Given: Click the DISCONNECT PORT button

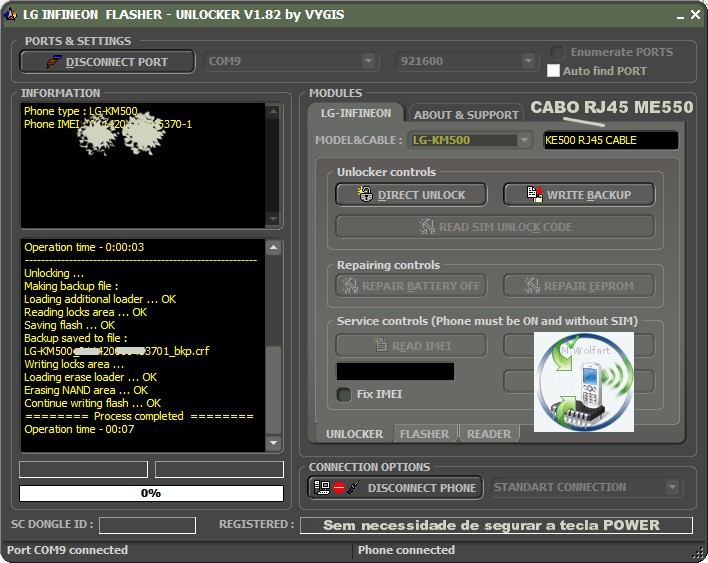Looking at the screenshot, I should [107, 62].
